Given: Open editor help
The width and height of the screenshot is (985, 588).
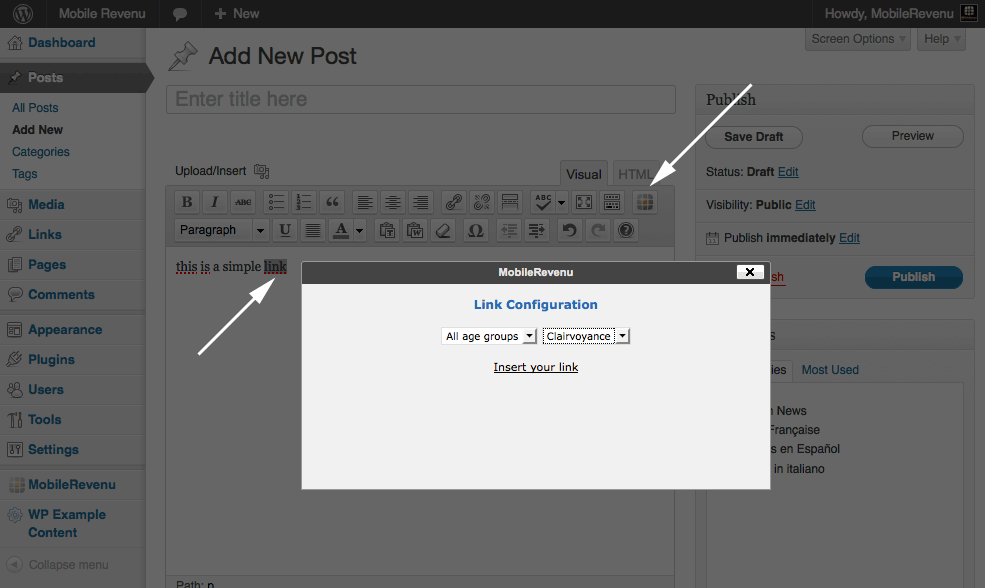Looking at the screenshot, I should 626,231.
